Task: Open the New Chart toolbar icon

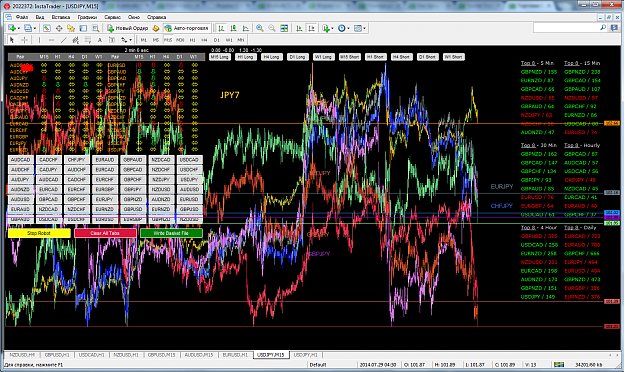Action: coord(12,28)
